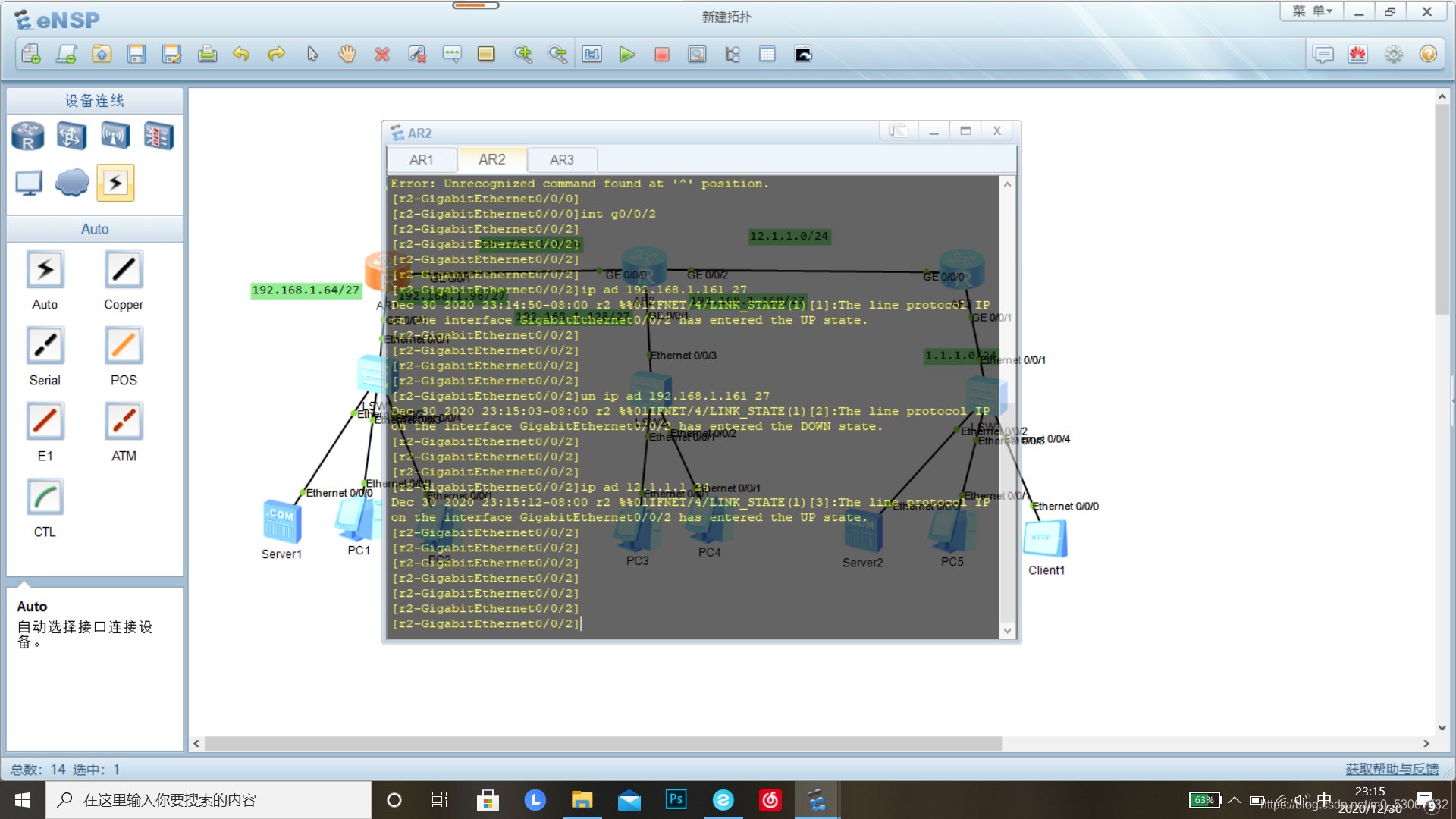The height and width of the screenshot is (819, 1456).
Task: Click the rectangle shape tool icon
Action: point(486,54)
